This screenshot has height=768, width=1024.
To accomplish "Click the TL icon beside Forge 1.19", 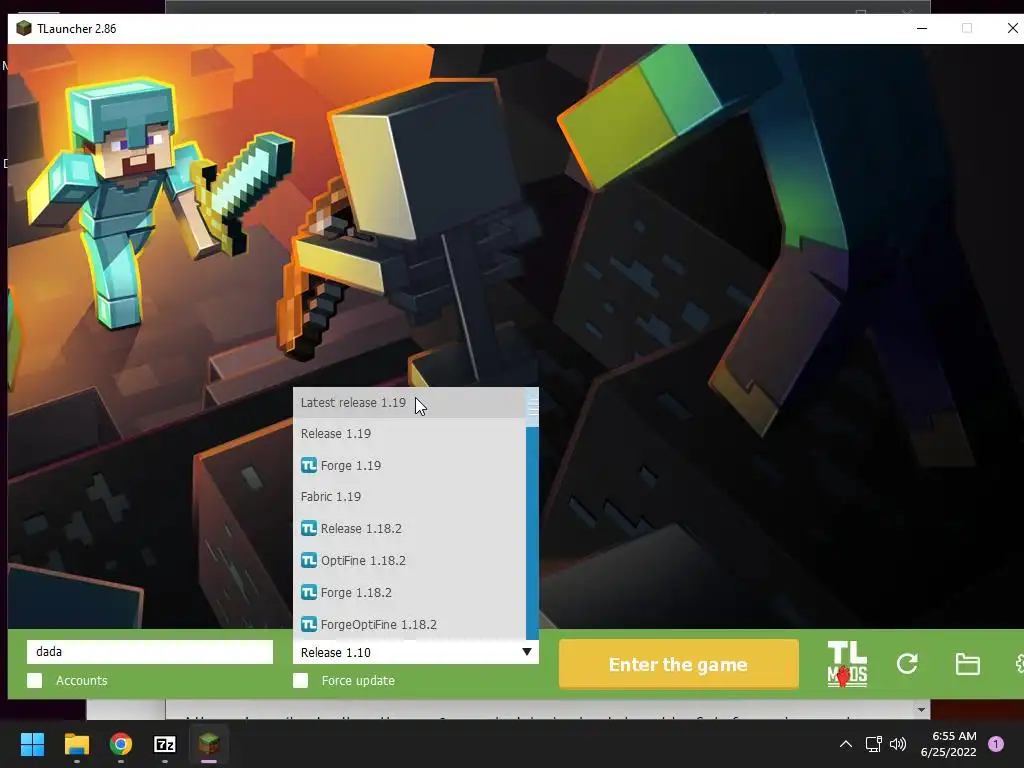I will [x=309, y=465].
